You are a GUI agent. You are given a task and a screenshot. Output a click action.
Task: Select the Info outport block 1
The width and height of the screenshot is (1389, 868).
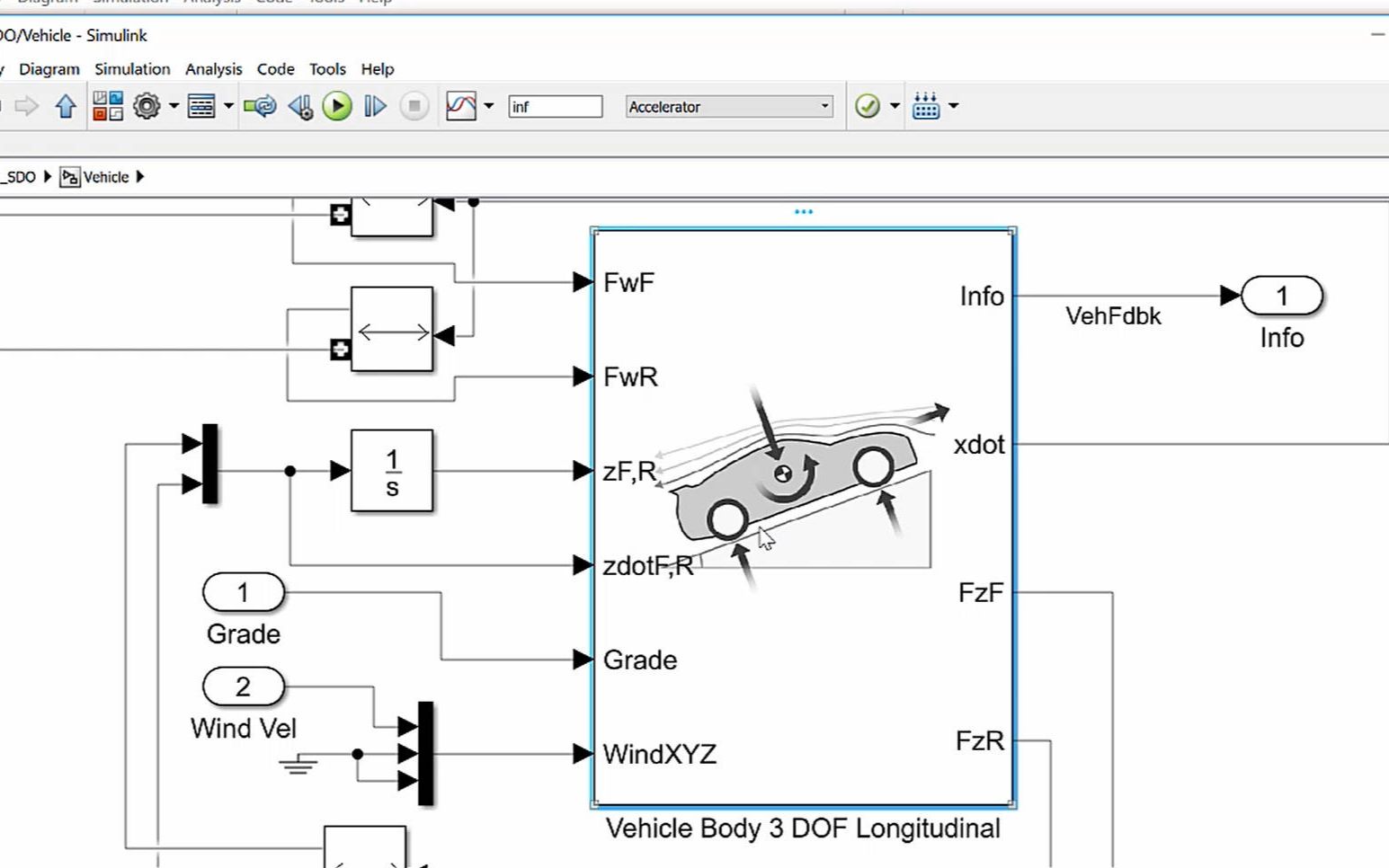tap(1282, 296)
